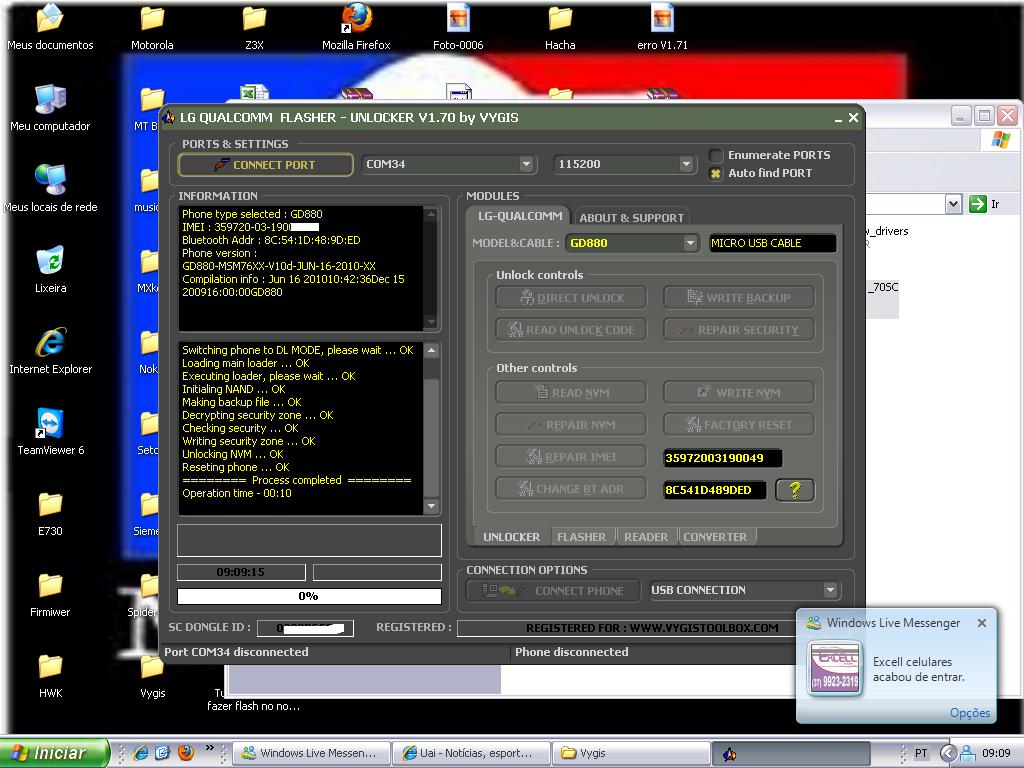
Task: Click the Excell celulares messenger avatar
Action: tap(834, 669)
